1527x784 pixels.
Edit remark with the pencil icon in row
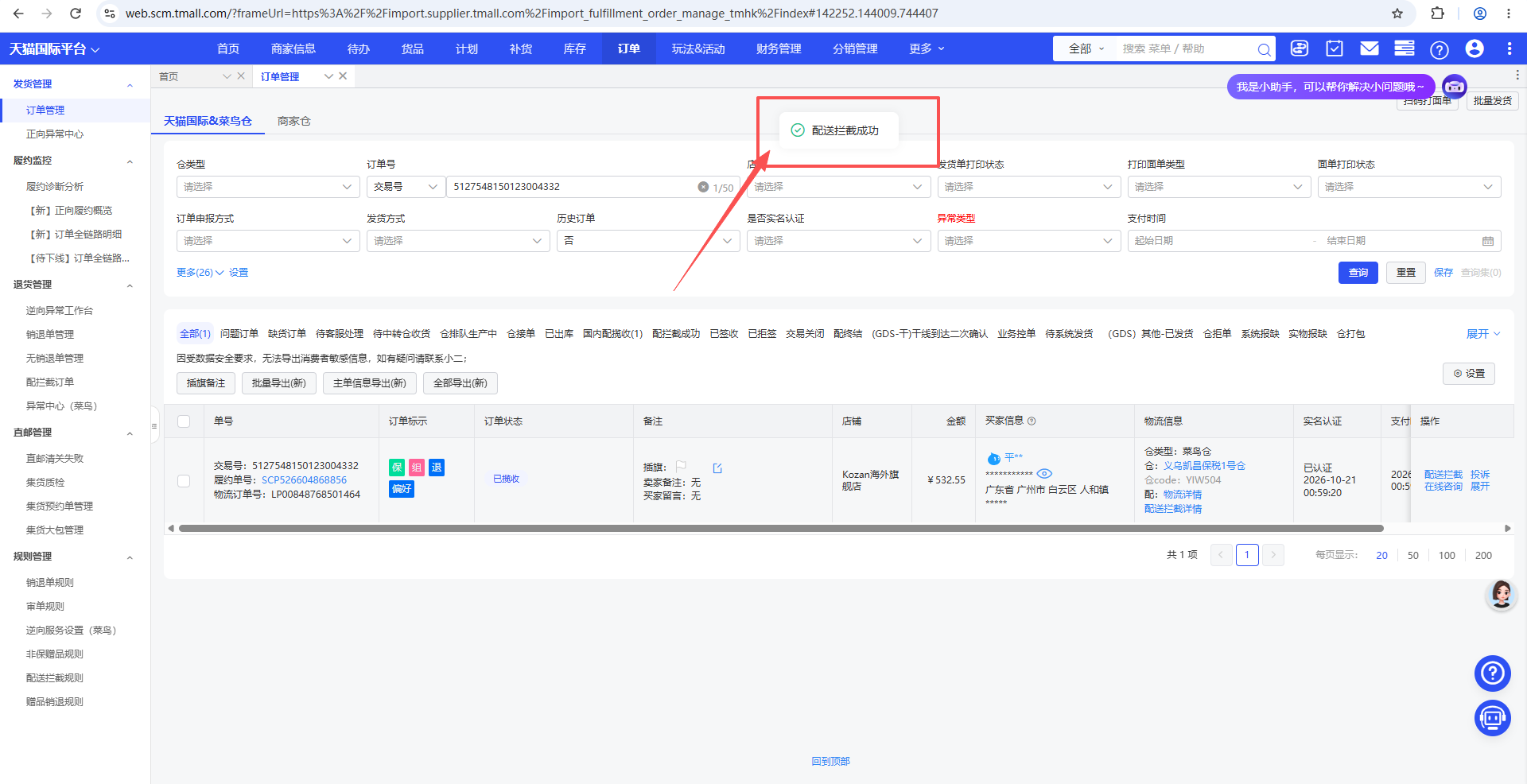pos(717,468)
